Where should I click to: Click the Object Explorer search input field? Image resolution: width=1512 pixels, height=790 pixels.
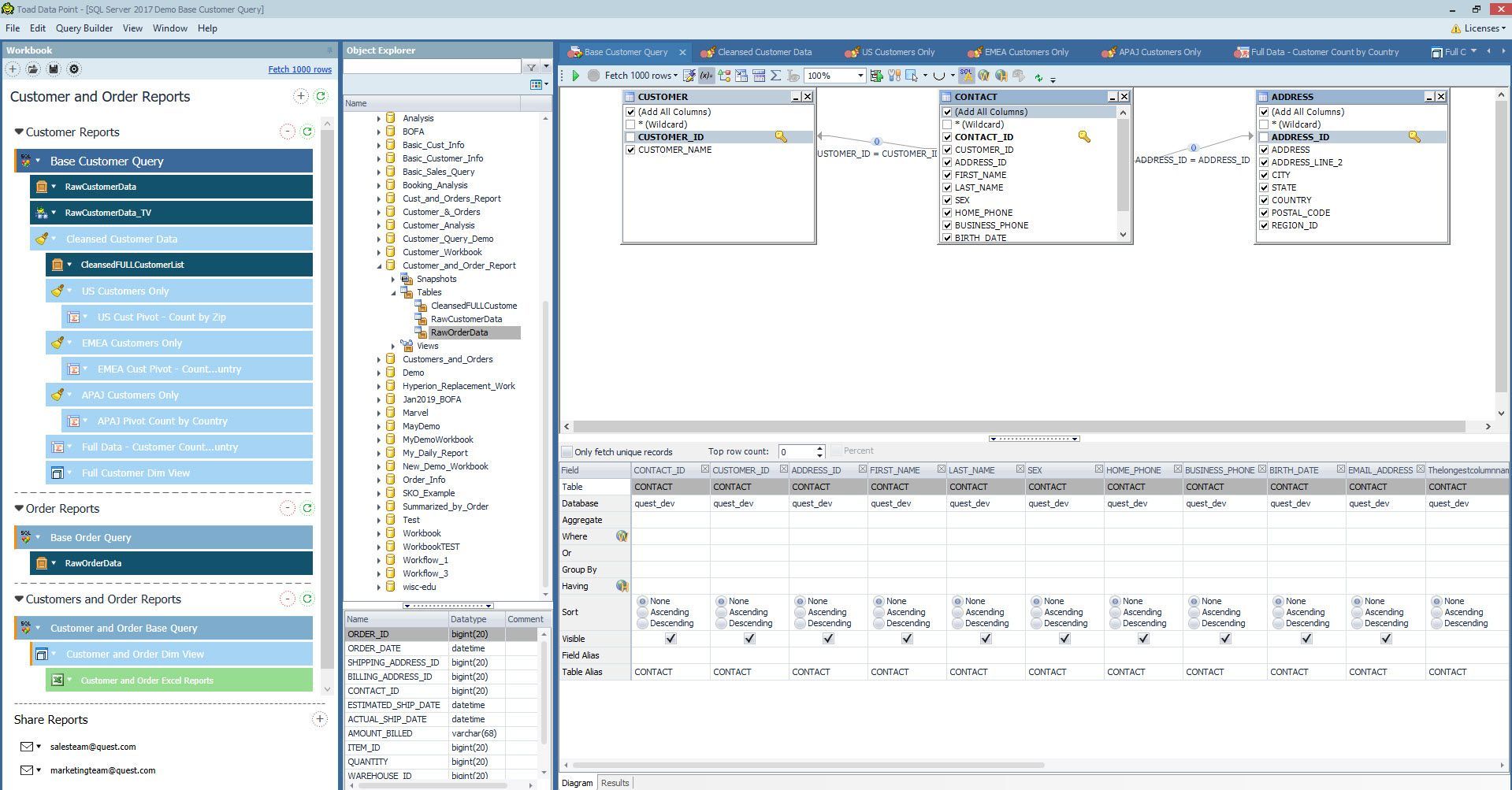[x=432, y=67]
